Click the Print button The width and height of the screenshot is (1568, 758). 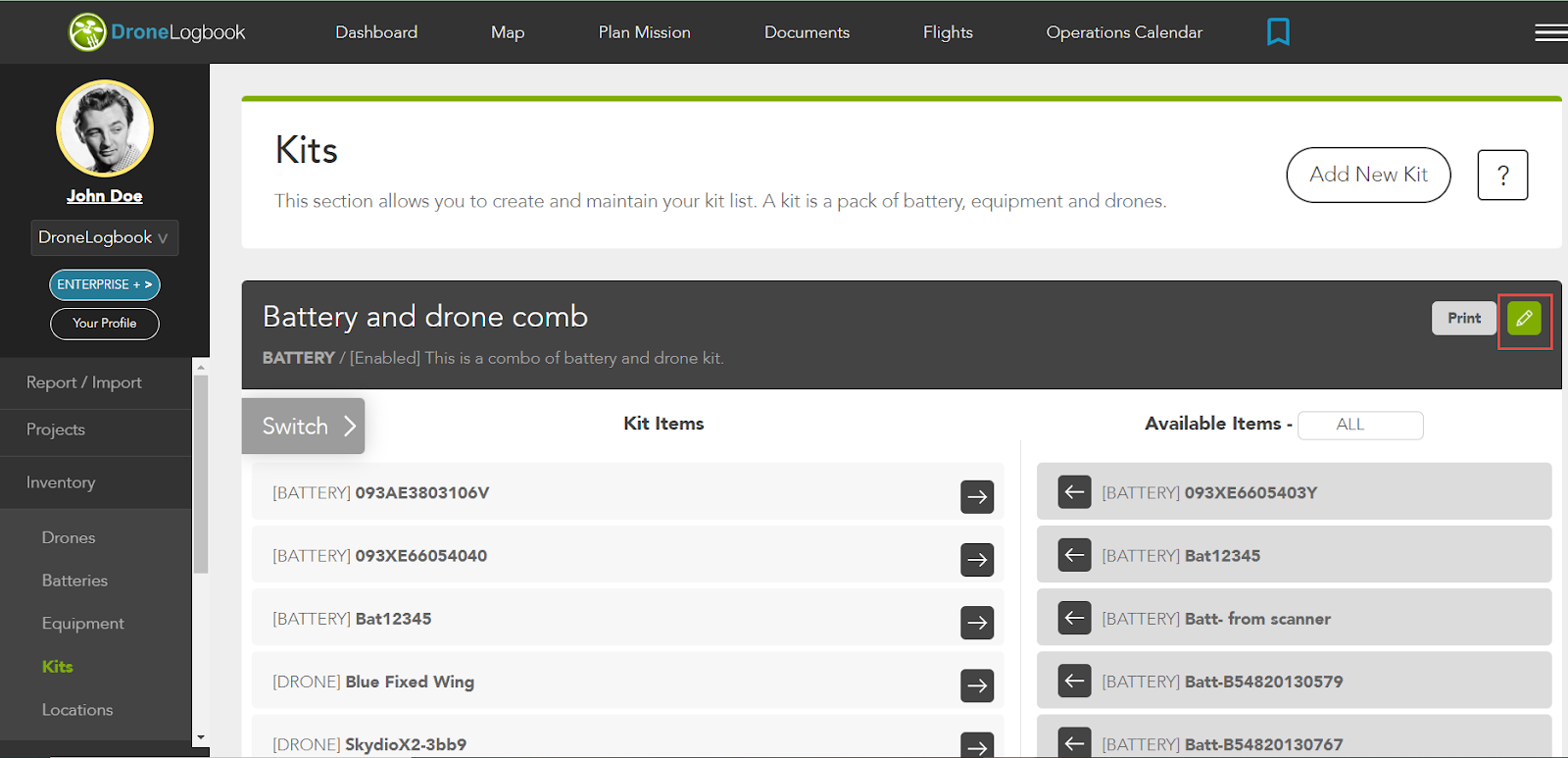[1464, 318]
